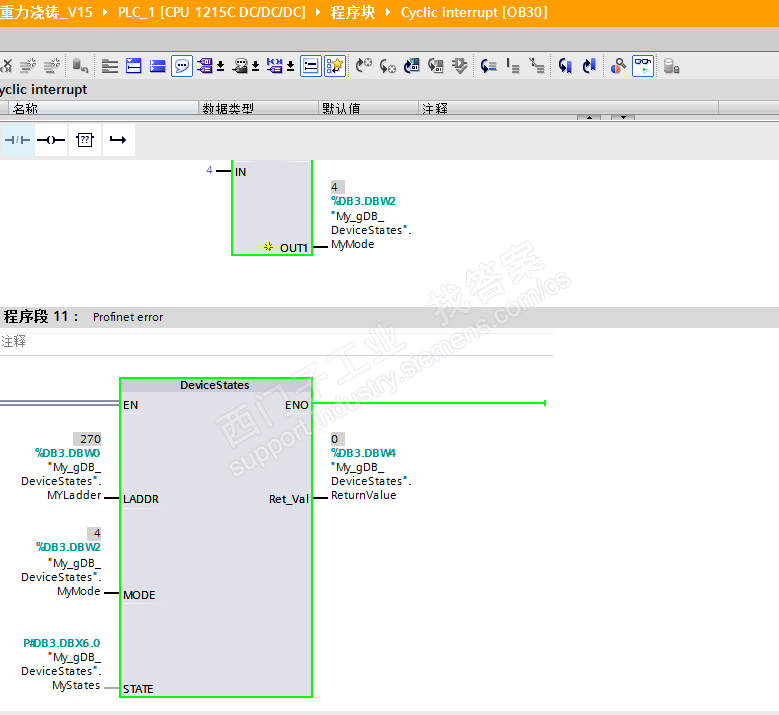Click the grey diagonal lines icon

[537, 66]
